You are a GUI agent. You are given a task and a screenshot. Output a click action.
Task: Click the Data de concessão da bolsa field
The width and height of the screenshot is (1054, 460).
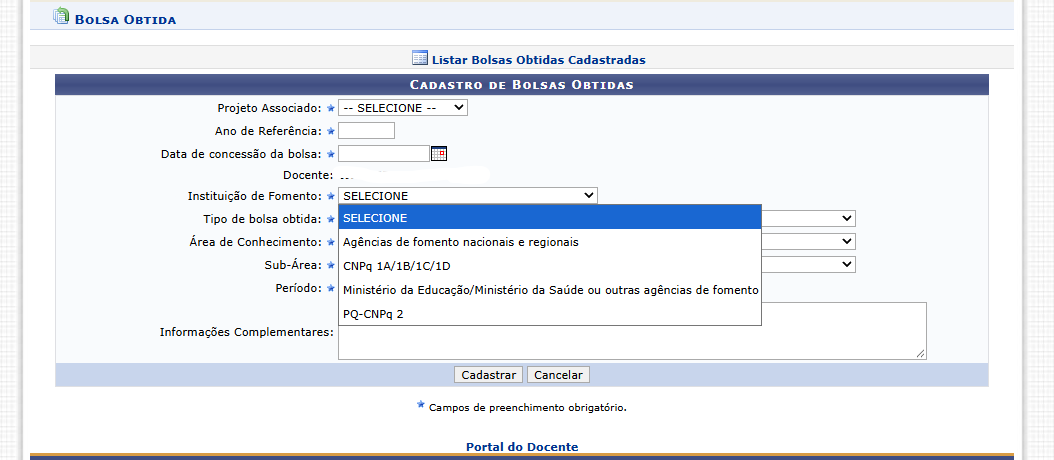384,154
